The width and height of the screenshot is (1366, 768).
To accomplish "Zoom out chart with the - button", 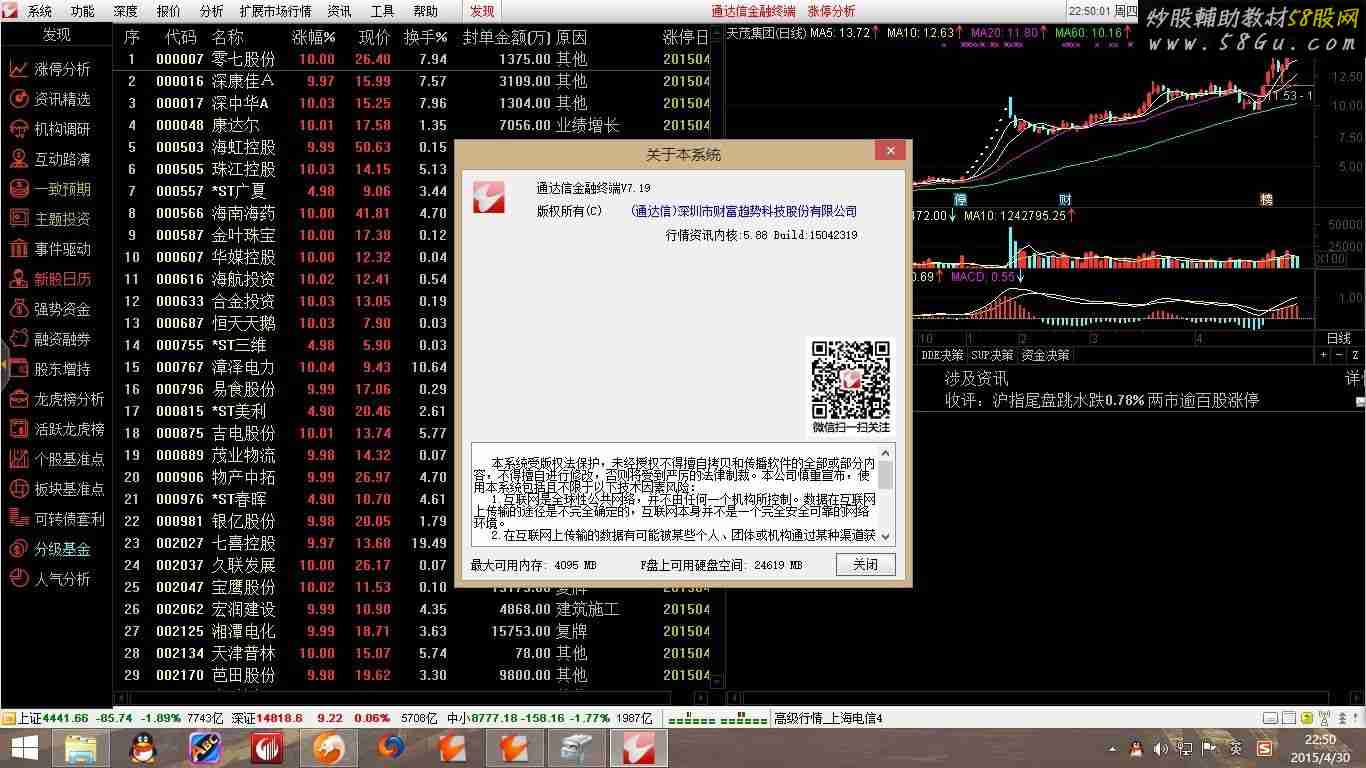I will click(1339, 355).
